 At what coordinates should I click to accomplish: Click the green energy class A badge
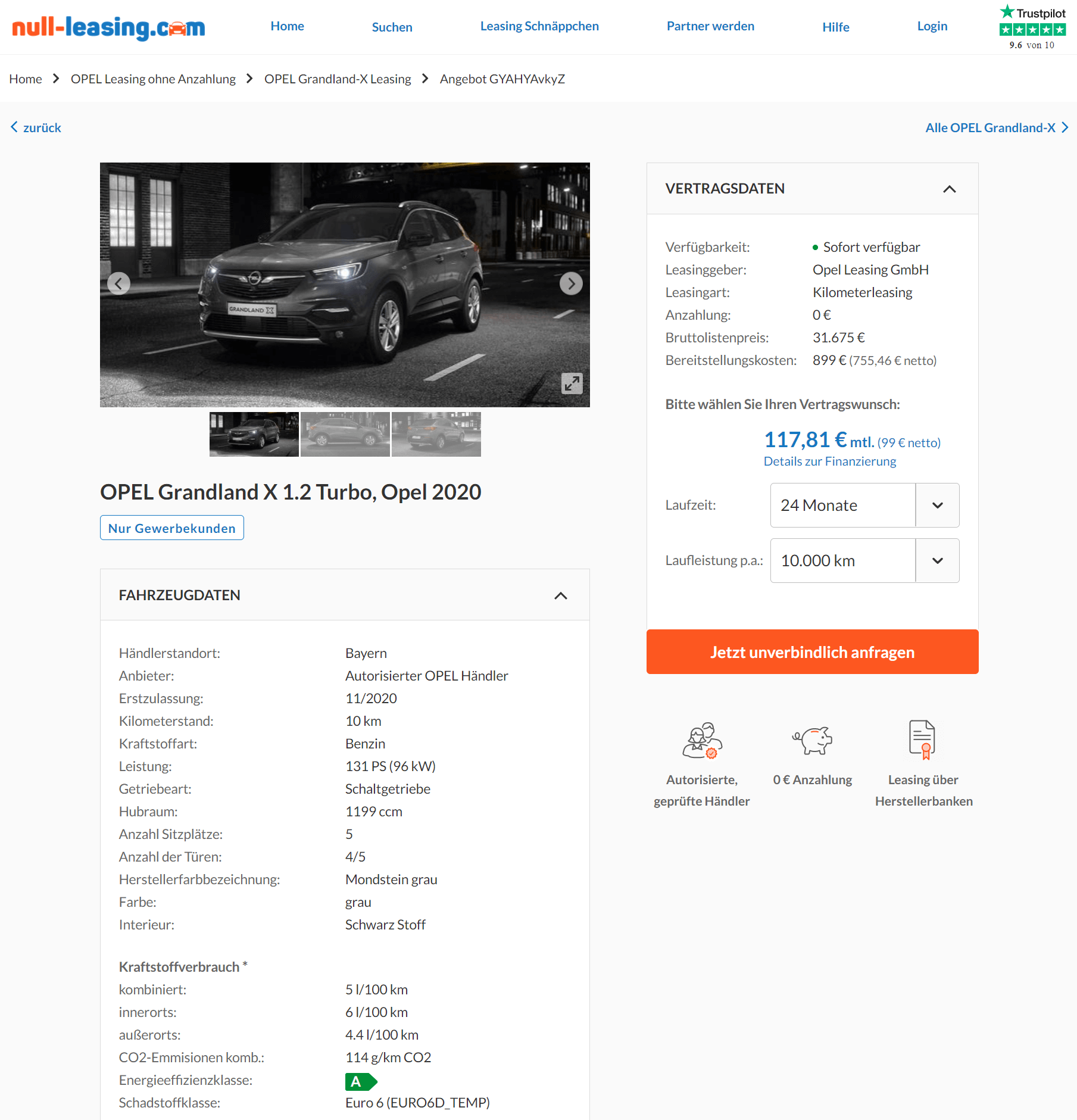click(x=361, y=1081)
